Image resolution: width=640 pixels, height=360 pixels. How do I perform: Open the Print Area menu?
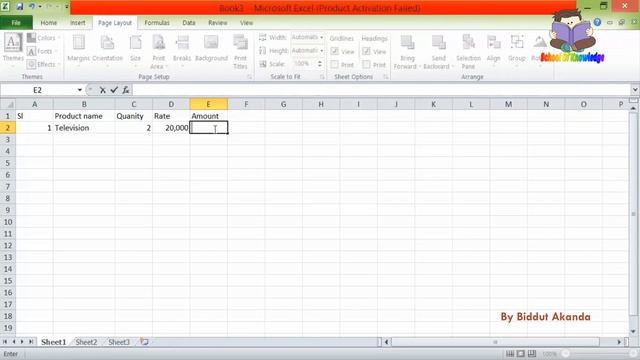point(158,51)
